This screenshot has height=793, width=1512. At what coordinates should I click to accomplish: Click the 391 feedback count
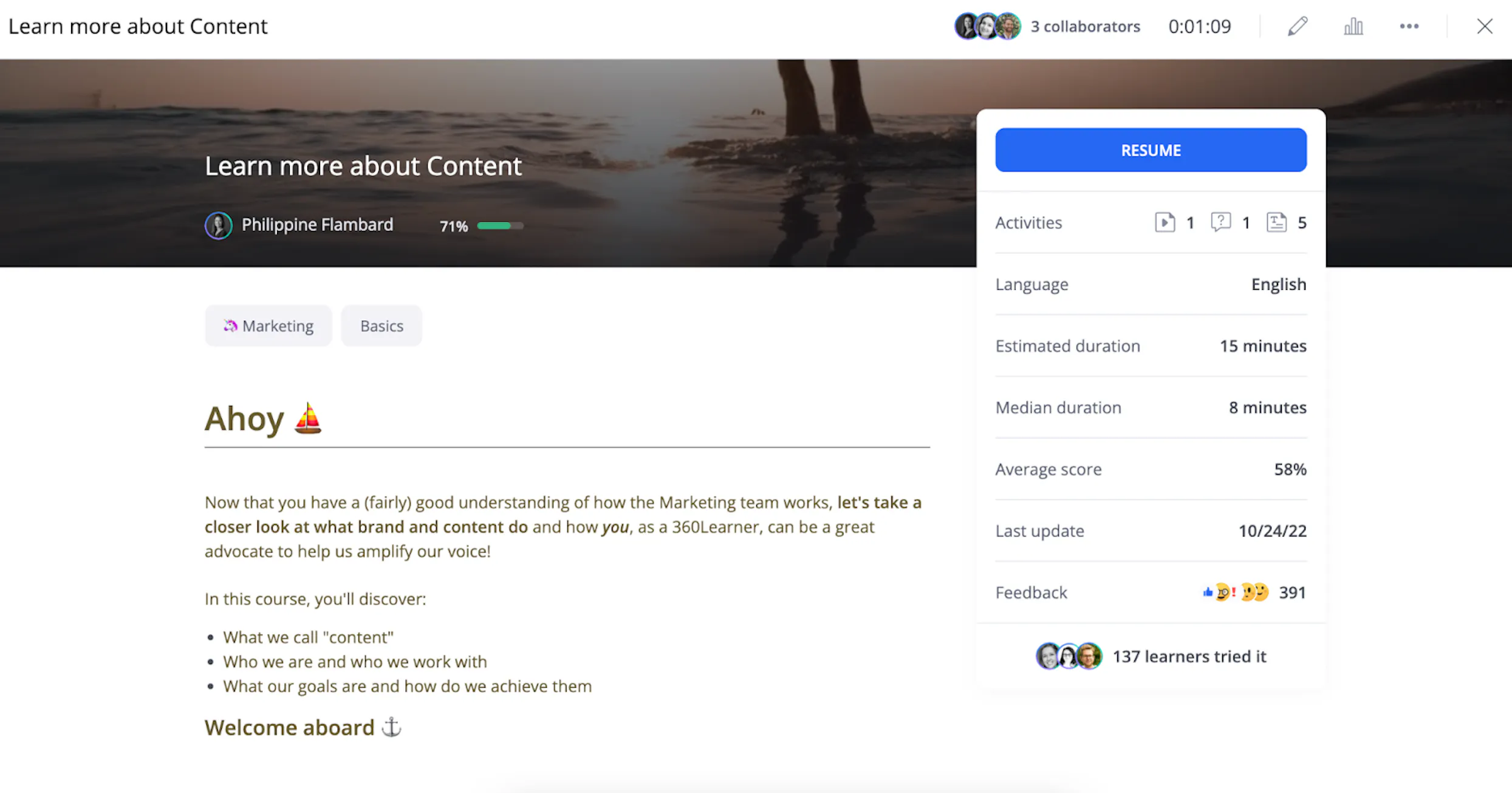click(1292, 592)
